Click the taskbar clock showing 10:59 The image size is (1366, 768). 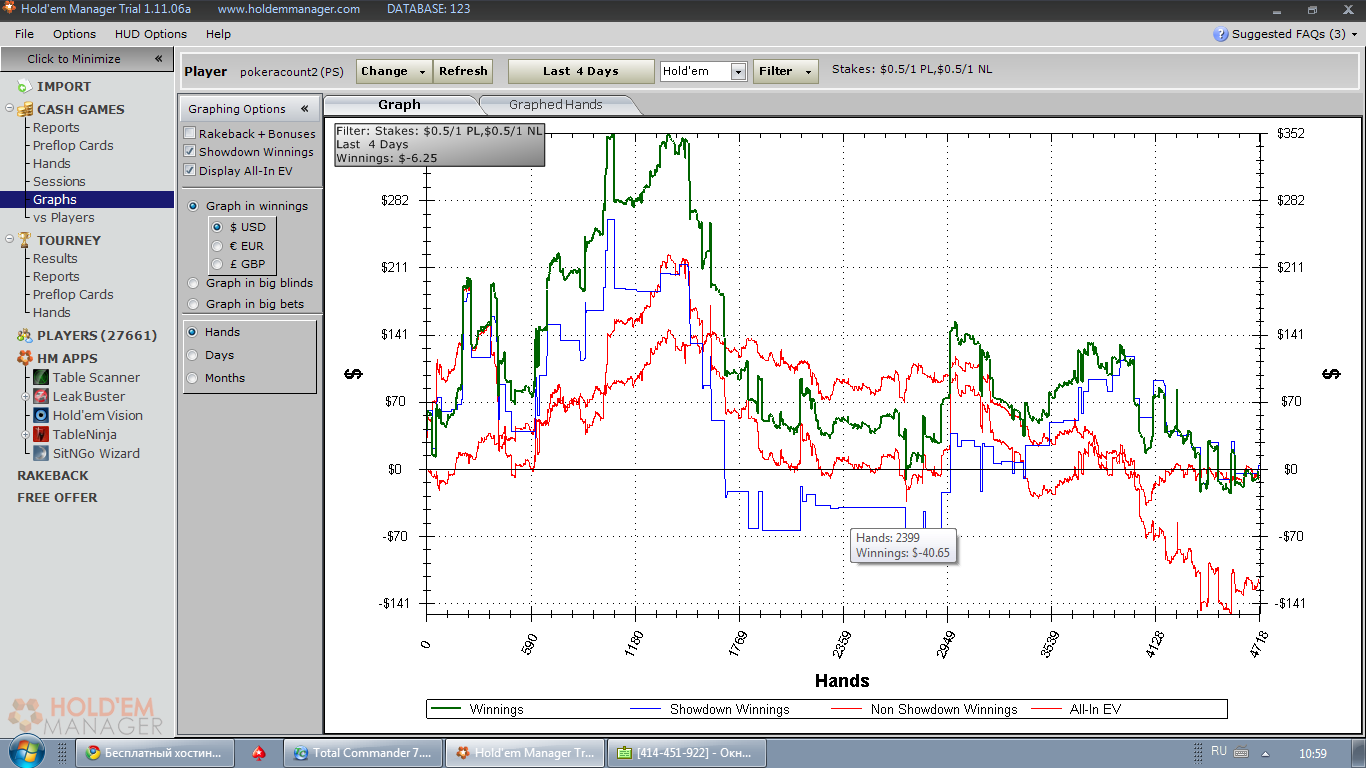(1312, 753)
